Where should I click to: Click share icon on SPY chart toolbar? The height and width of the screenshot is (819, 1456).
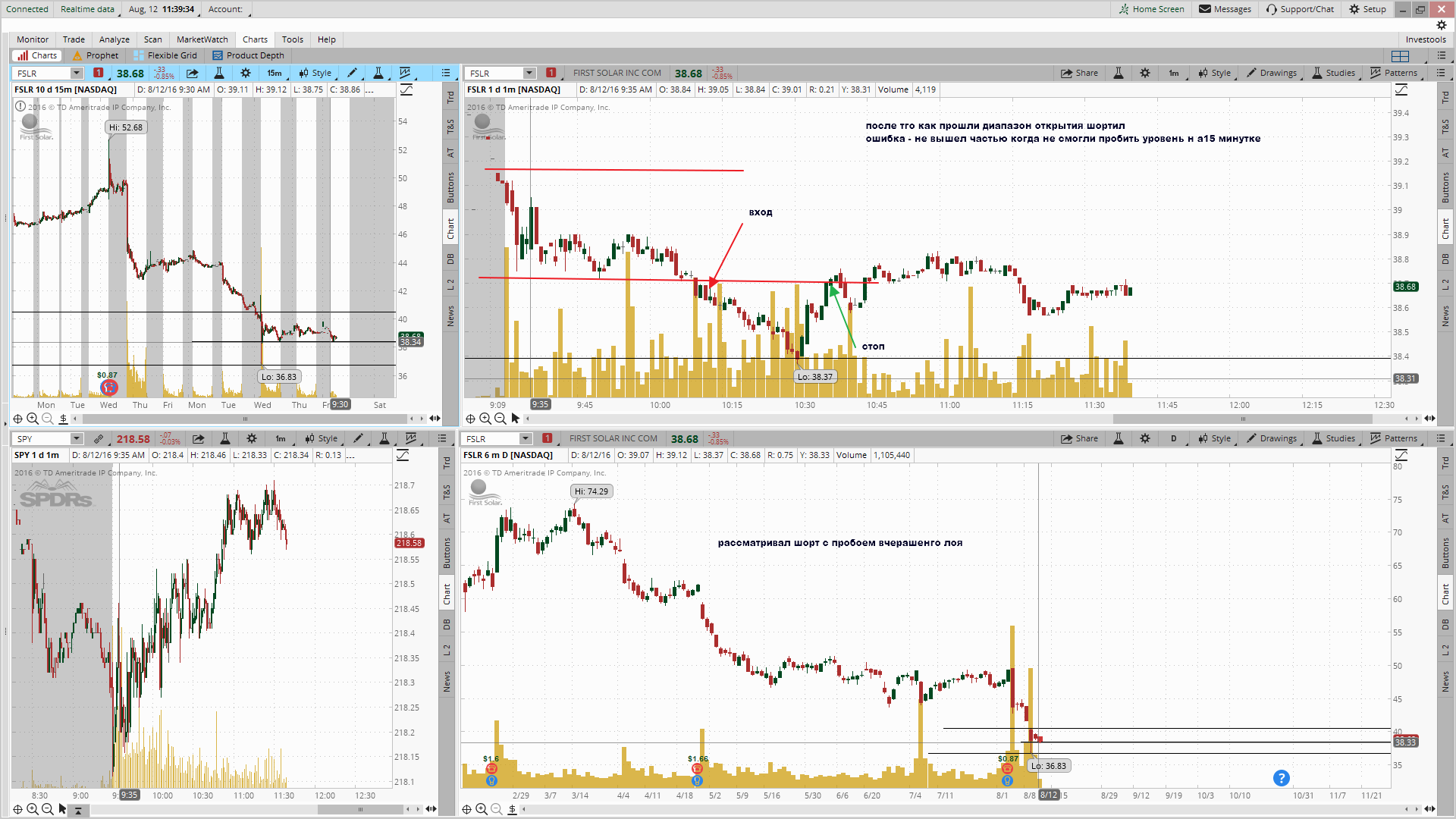(199, 439)
